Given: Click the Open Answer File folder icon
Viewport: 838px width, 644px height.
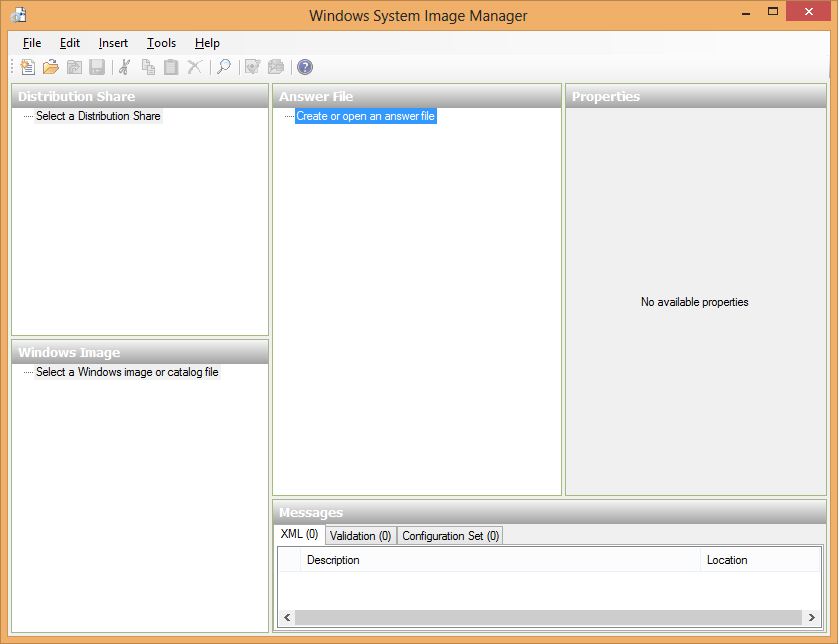Looking at the screenshot, I should (x=51, y=67).
